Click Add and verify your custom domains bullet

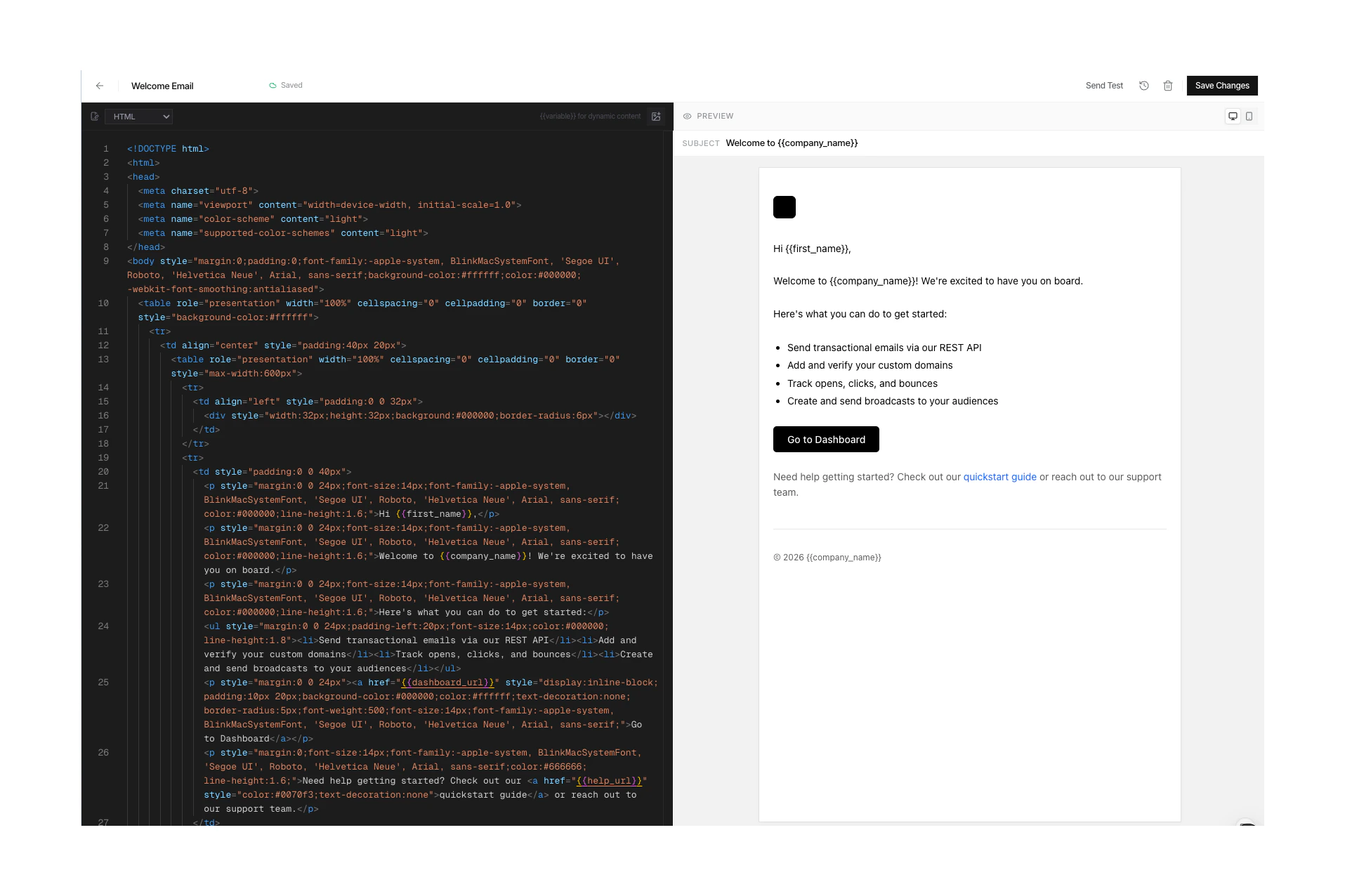click(x=870, y=365)
